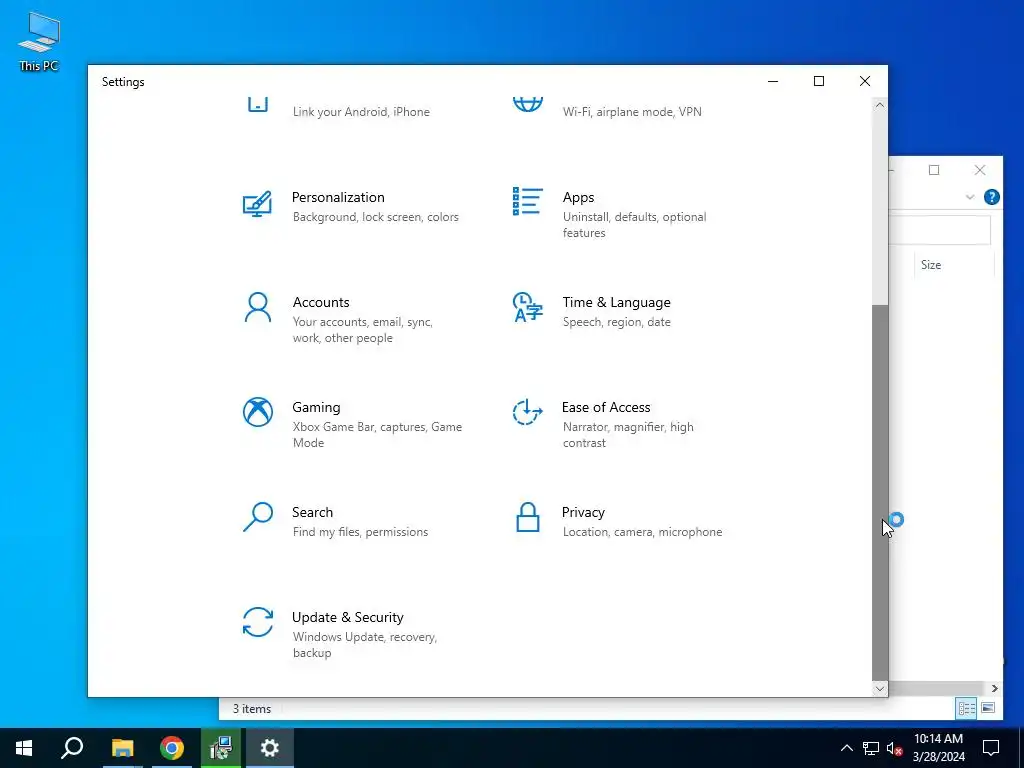Expand the ribbon chevron in File Explorer
Viewport: 1024px width, 768px height.
[x=970, y=197]
